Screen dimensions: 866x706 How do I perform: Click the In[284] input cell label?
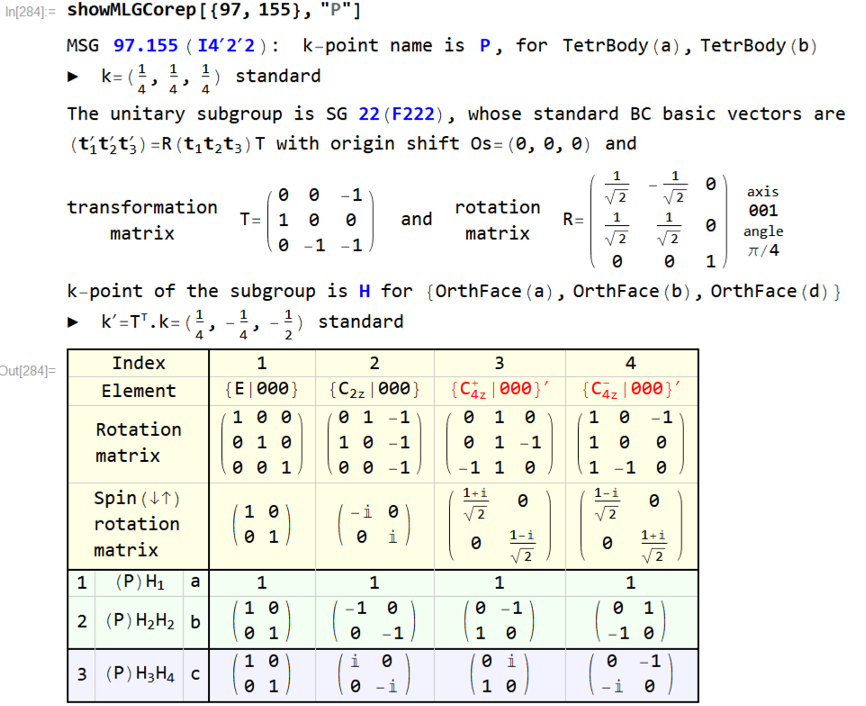coord(31,13)
